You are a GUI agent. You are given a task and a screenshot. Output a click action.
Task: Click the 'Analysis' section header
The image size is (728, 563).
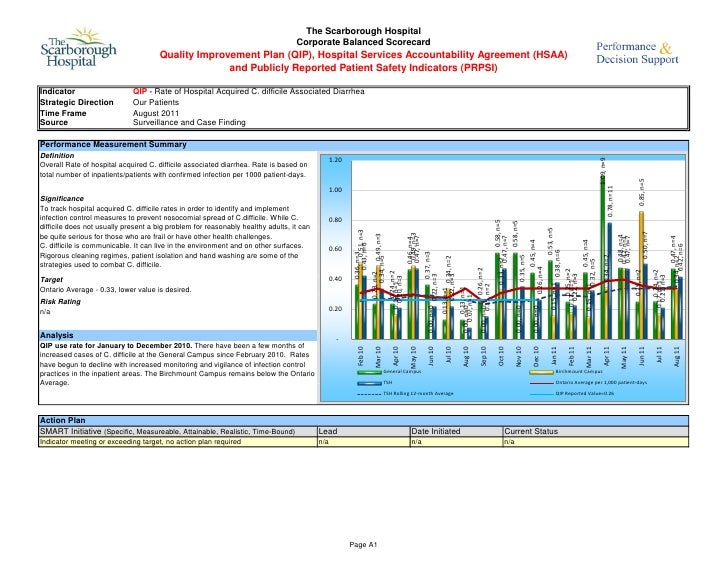click(57, 335)
